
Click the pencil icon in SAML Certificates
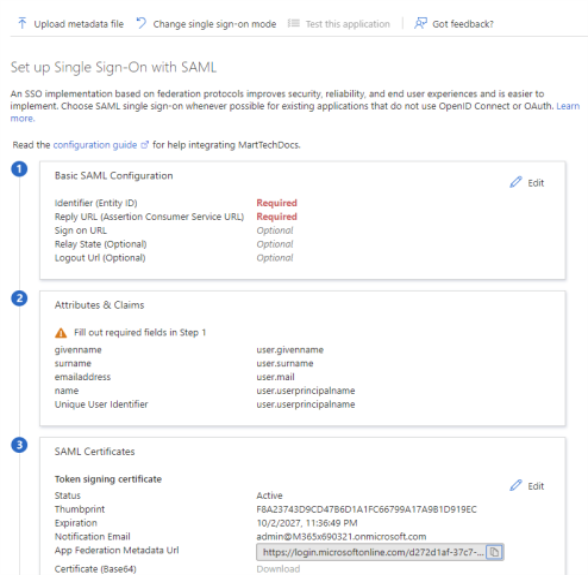516,485
